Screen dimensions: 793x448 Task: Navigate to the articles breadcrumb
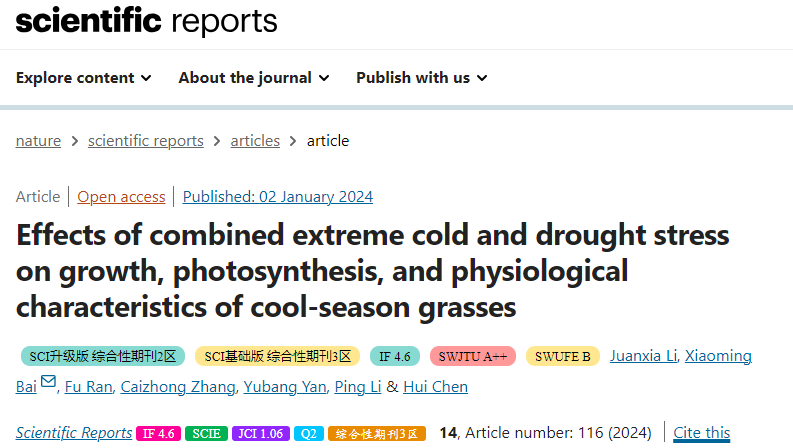coord(255,141)
